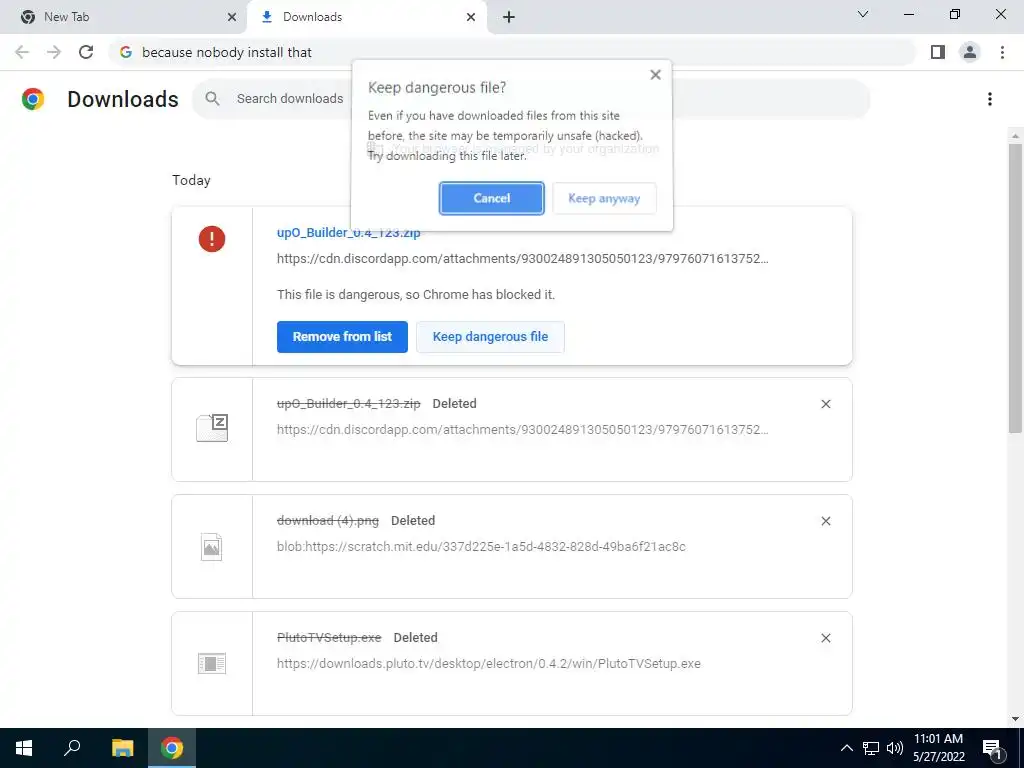
Task: Show hidden system tray icons
Action: pos(846,748)
